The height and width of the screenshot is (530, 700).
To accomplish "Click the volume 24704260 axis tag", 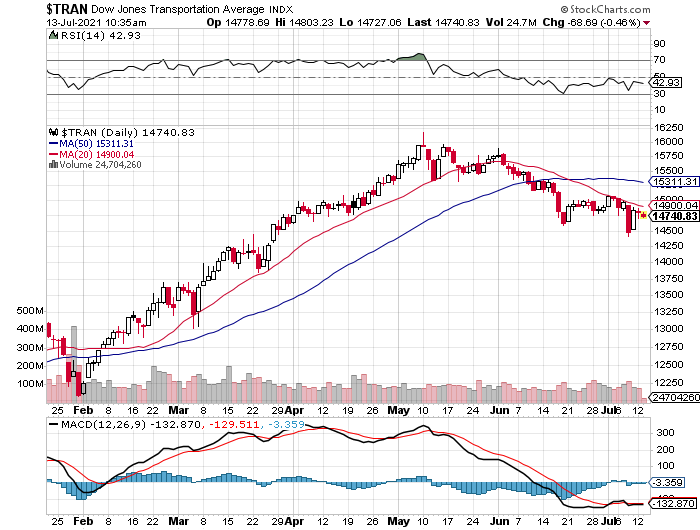I will coord(672,397).
